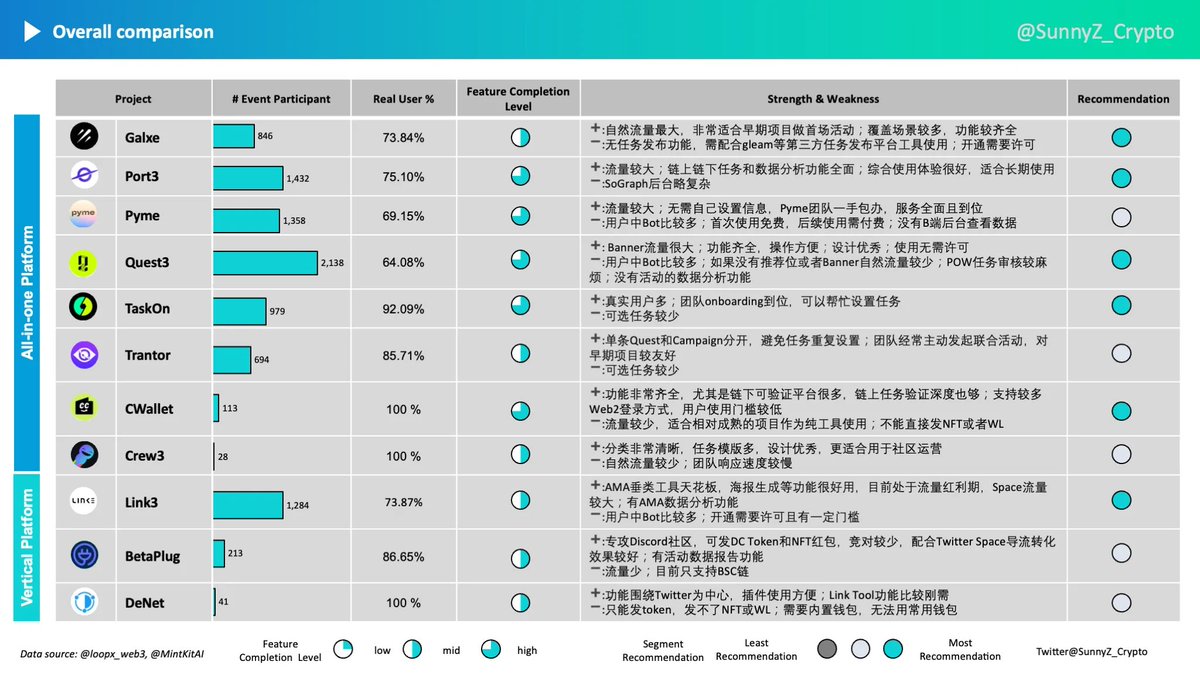Click BetaPlug's empty recommendation circle
Viewport: 1200px width, 675px height.
tap(1122, 555)
